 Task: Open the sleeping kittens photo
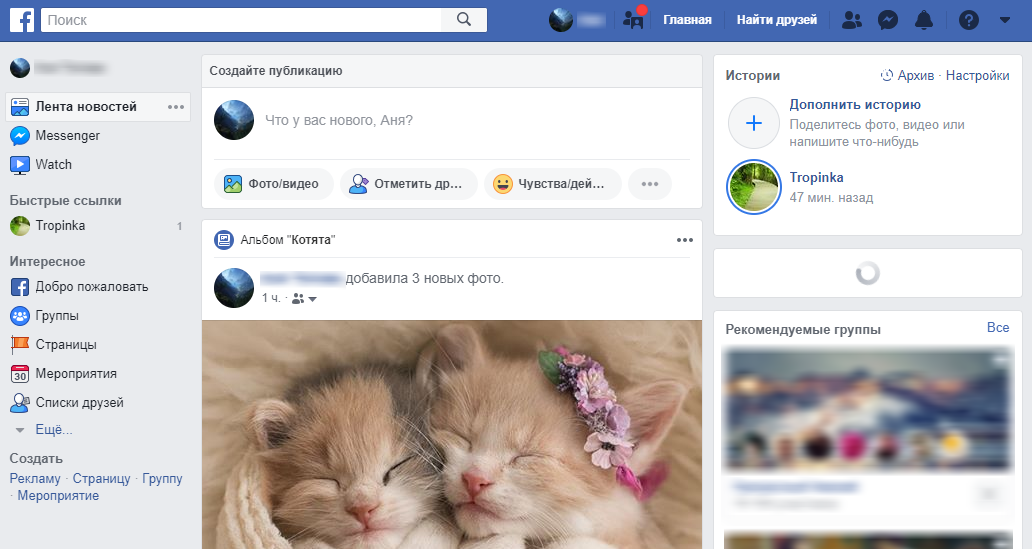pyautogui.click(x=452, y=434)
